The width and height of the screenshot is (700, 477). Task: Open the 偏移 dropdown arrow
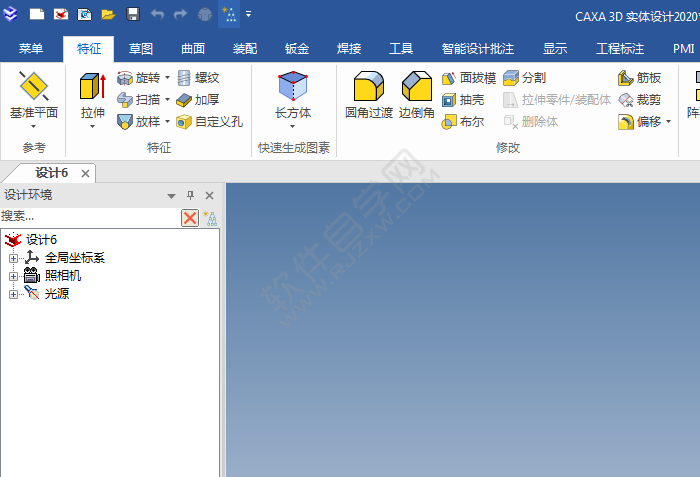click(668, 122)
